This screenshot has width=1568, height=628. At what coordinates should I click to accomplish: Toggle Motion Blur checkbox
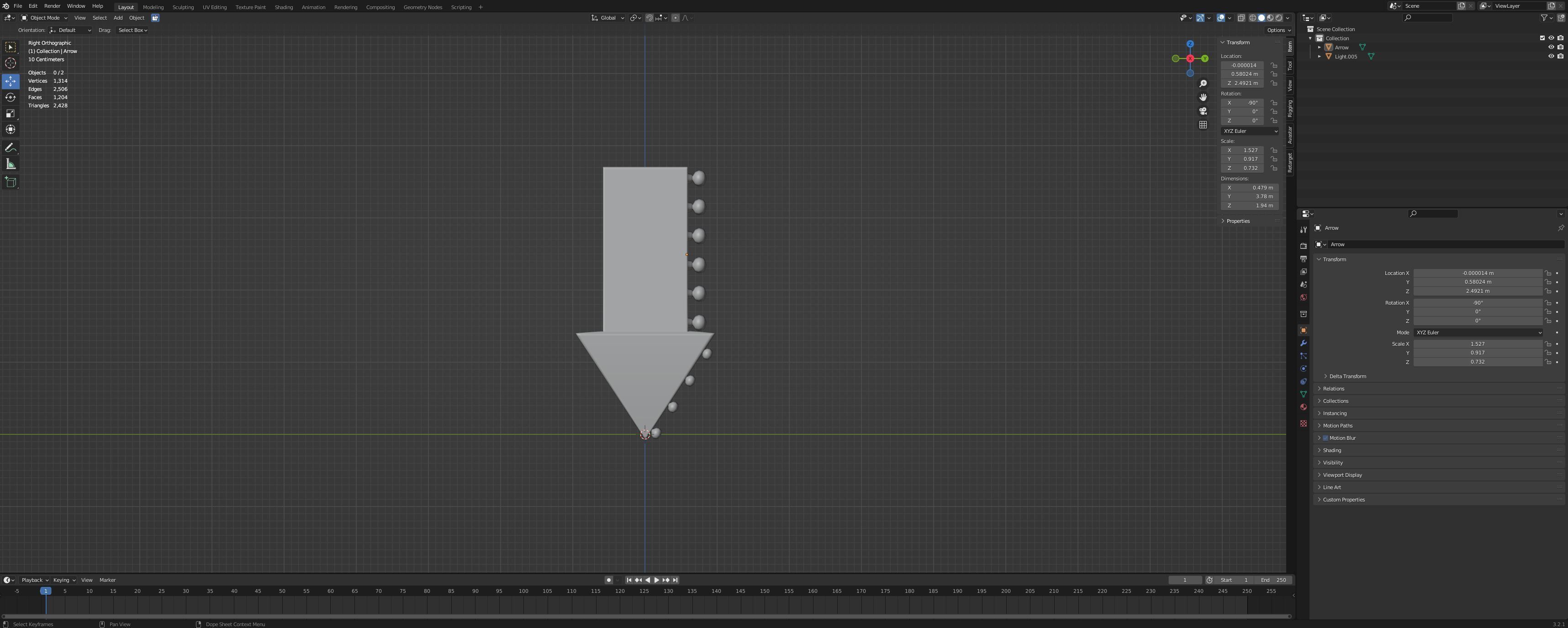(x=1325, y=438)
